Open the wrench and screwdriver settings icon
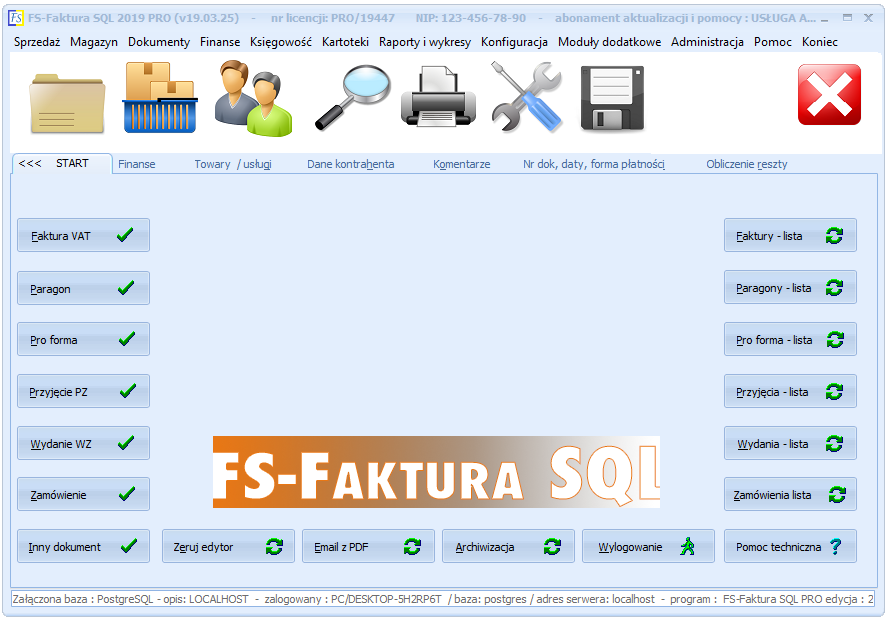 click(528, 97)
